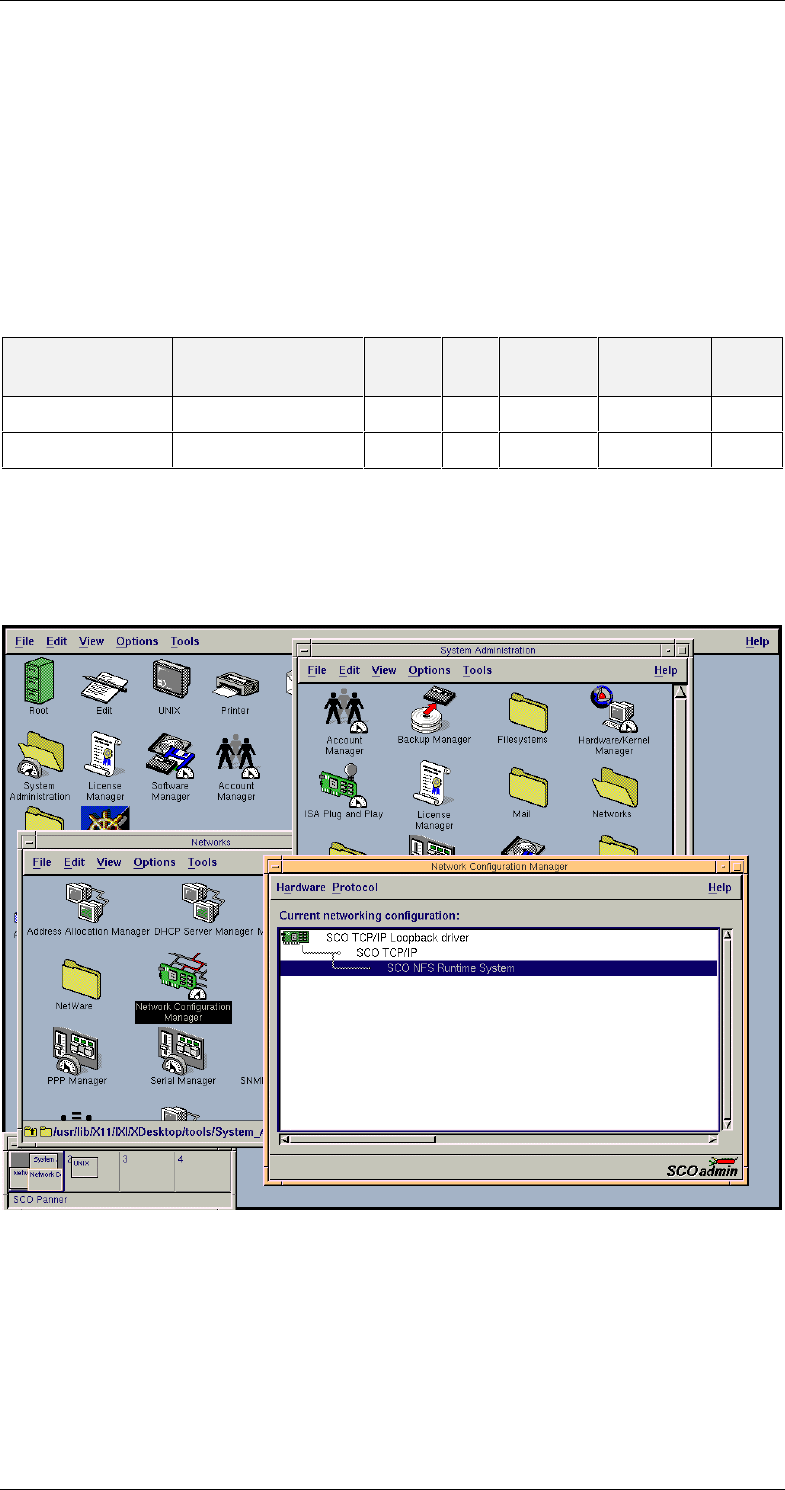Open Hardware/Kernel Manager icon
The width and height of the screenshot is (785, 1490).
click(x=614, y=709)
